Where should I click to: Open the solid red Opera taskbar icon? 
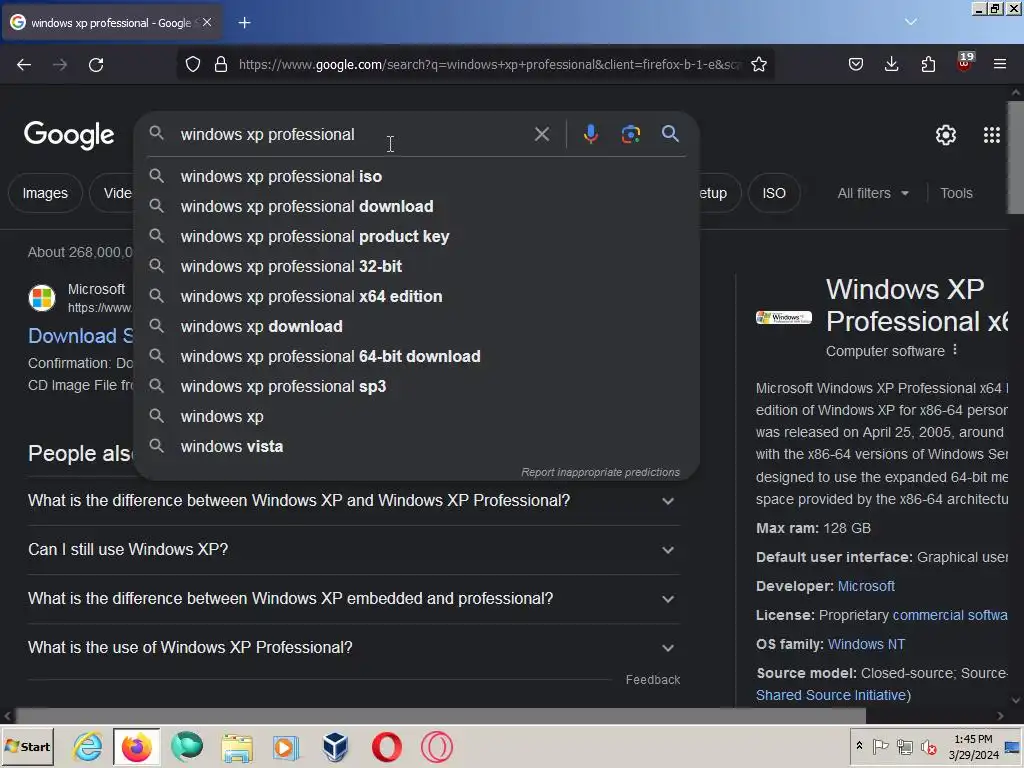[387, 746]
